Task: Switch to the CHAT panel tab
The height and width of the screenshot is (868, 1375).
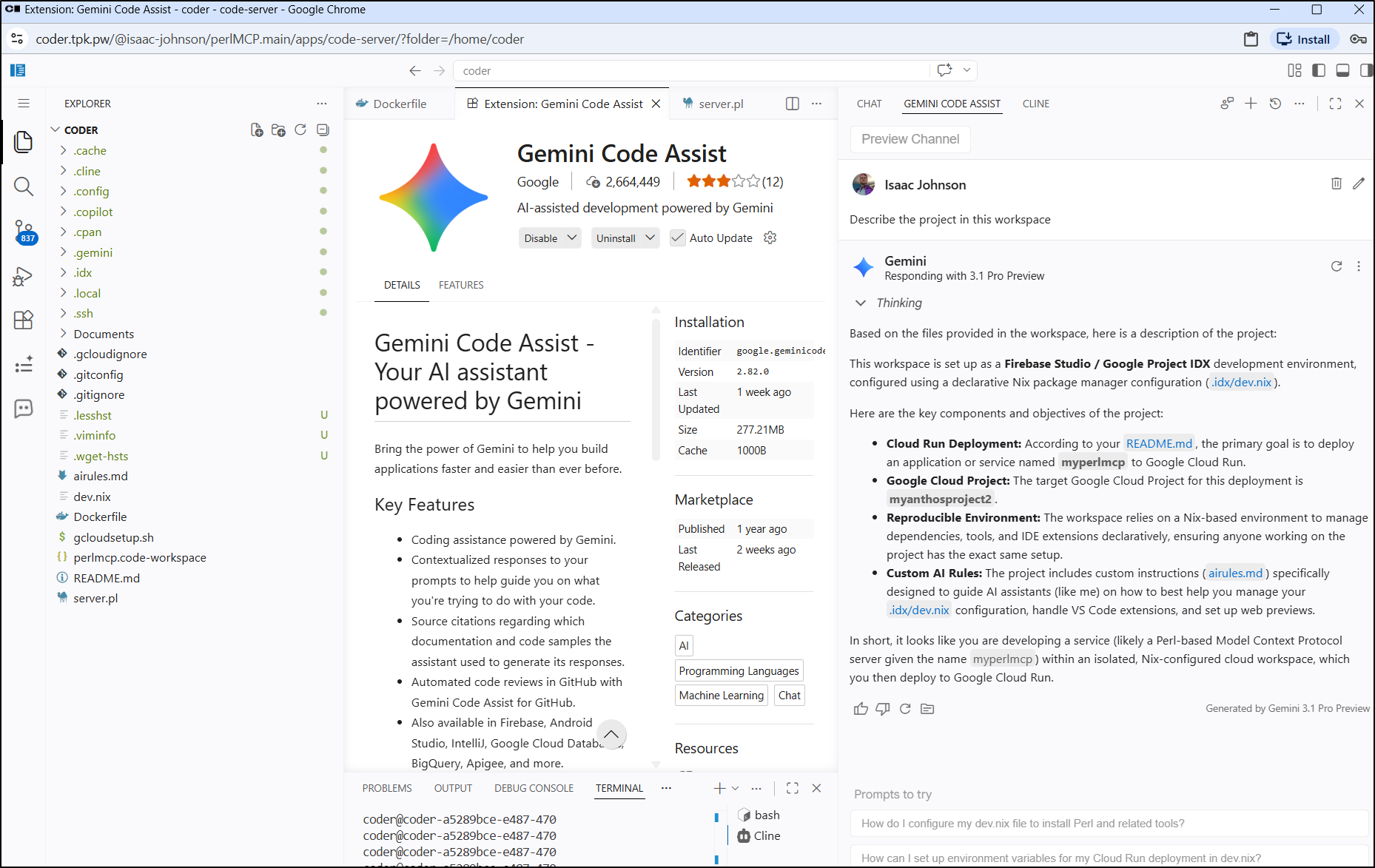Action: pyautogui.click(x=870, y=104)
